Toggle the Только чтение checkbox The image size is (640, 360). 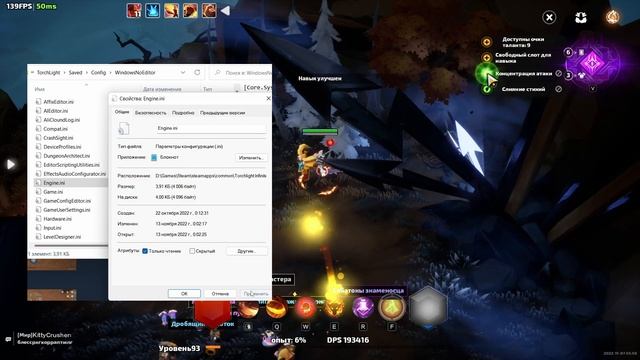pyautogui.click(x=145, y=251)
